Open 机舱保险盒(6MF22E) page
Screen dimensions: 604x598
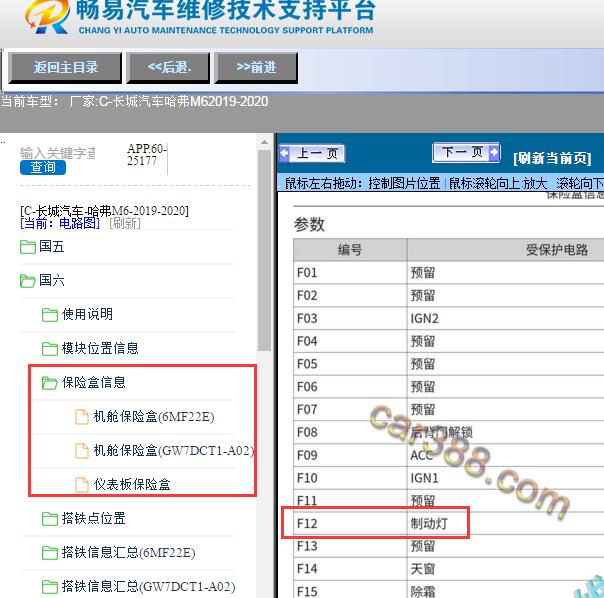pos(154,417)
